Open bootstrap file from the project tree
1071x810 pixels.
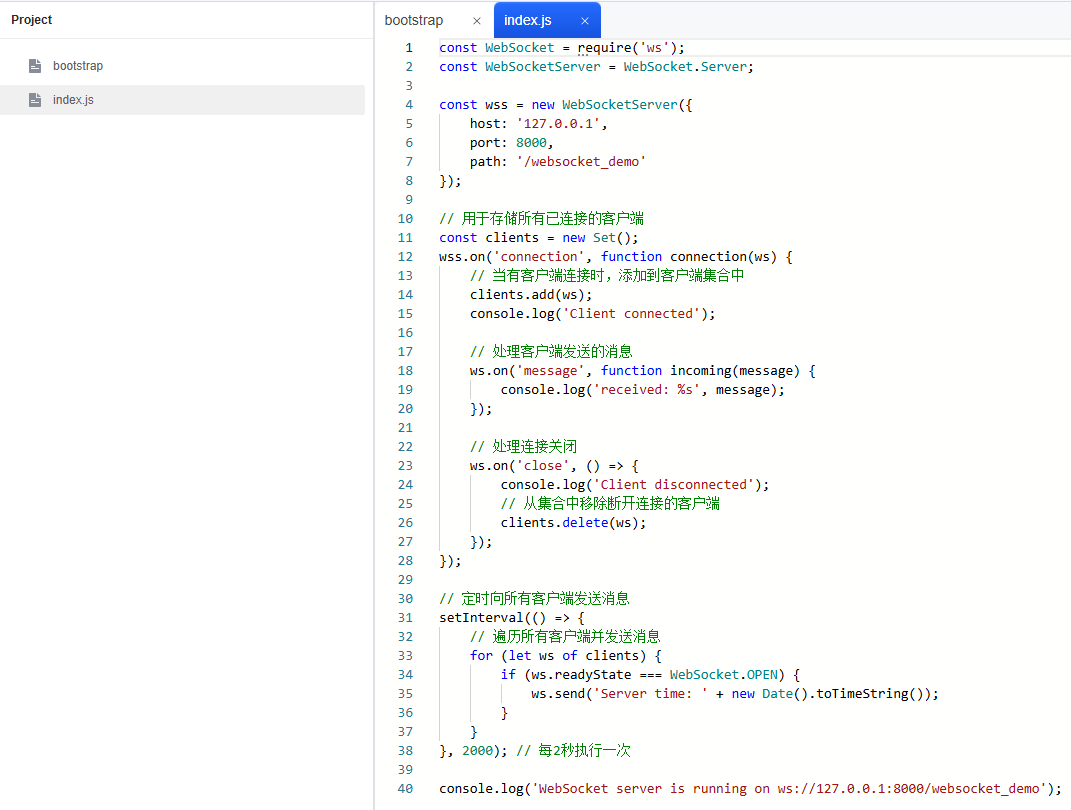(x=78, y=66)
